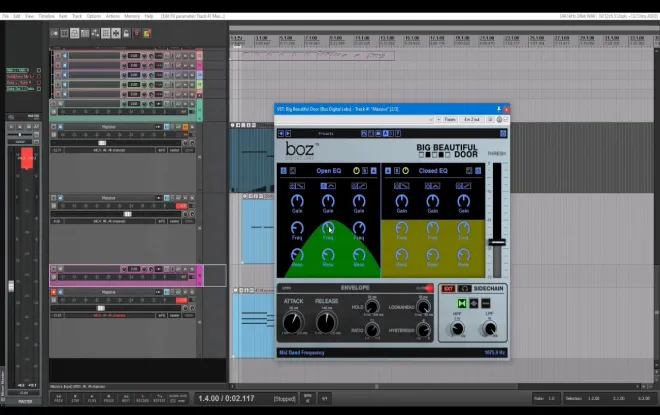Click the S solo button in Closed EQ
The height and width of the screenshot is (415, 660).
tap(397, 170)
